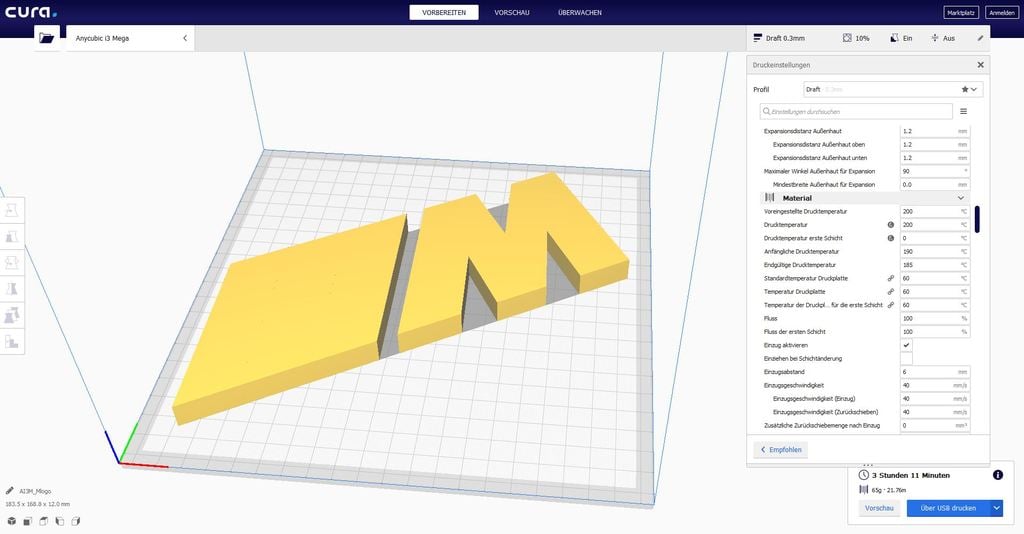Open settings visibility hamburger menu
The width and height of the screenshot is (1024, 534).
pos(963,112)
